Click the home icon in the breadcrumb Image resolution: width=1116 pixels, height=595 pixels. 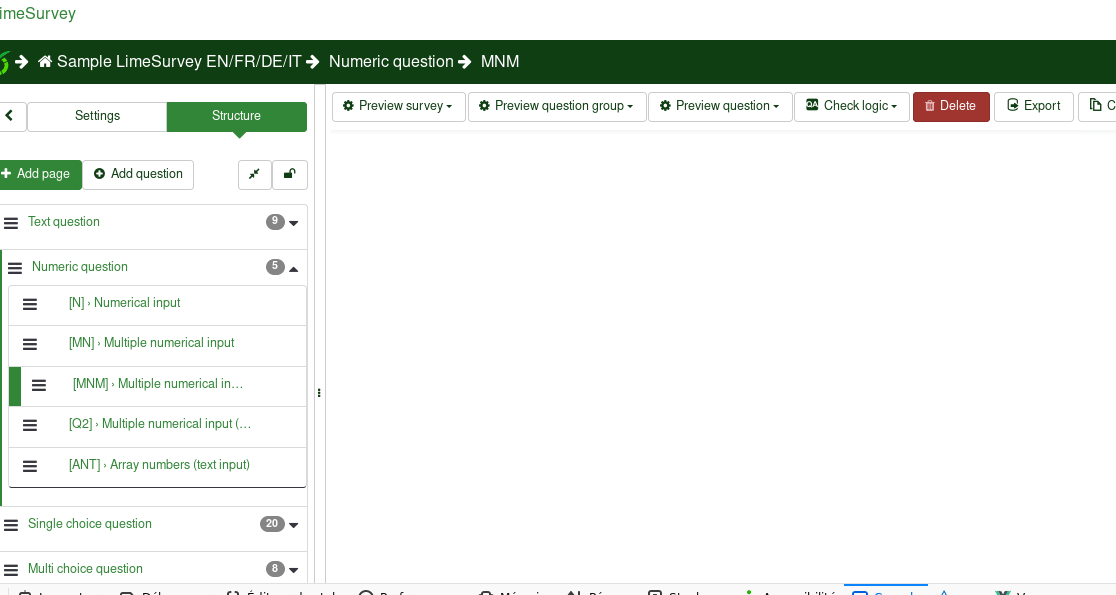pos(45,62)
